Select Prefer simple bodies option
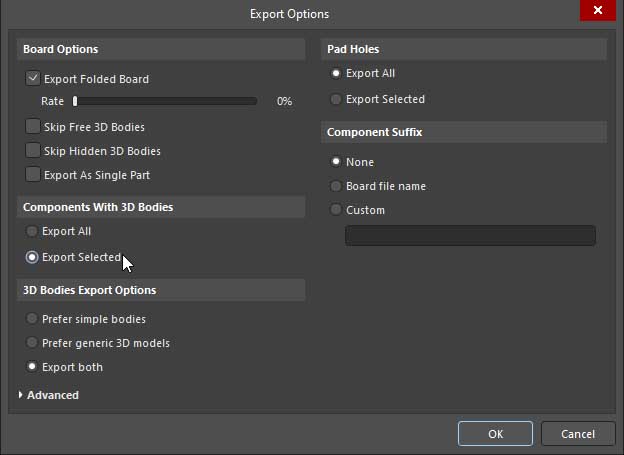Image resolution: width=624 pixels, height=455 pixels. click(x=33, y=319)
